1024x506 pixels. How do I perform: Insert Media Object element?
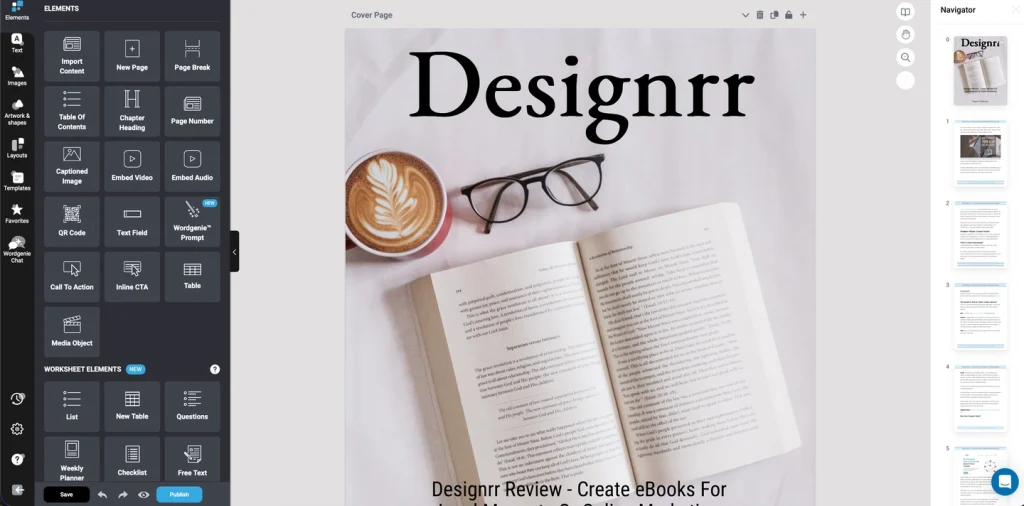point(72,332)
